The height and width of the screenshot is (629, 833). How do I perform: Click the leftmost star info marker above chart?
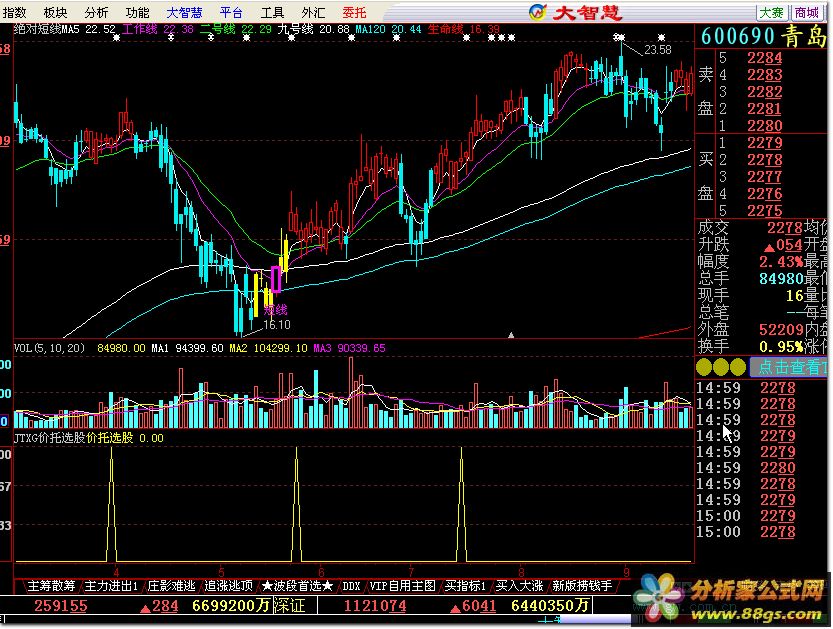click(x=116, y=38)
